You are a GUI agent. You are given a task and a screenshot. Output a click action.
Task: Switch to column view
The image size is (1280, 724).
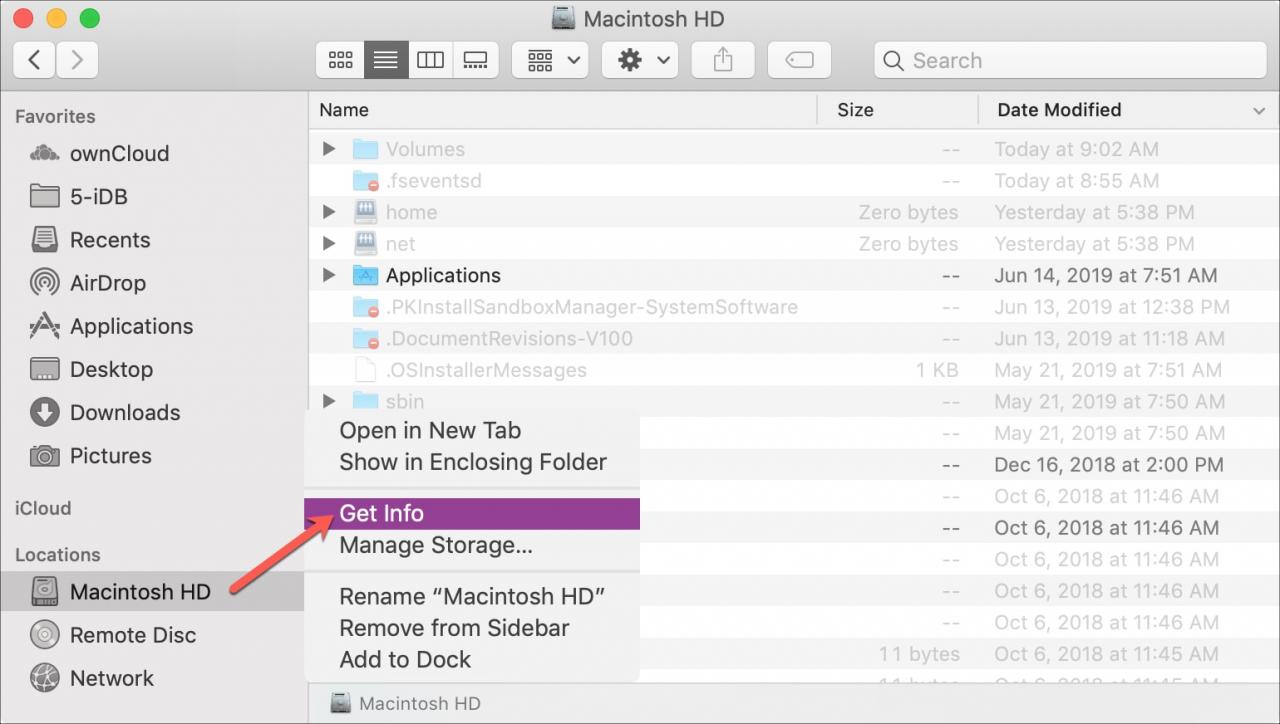tap(431, 60)
